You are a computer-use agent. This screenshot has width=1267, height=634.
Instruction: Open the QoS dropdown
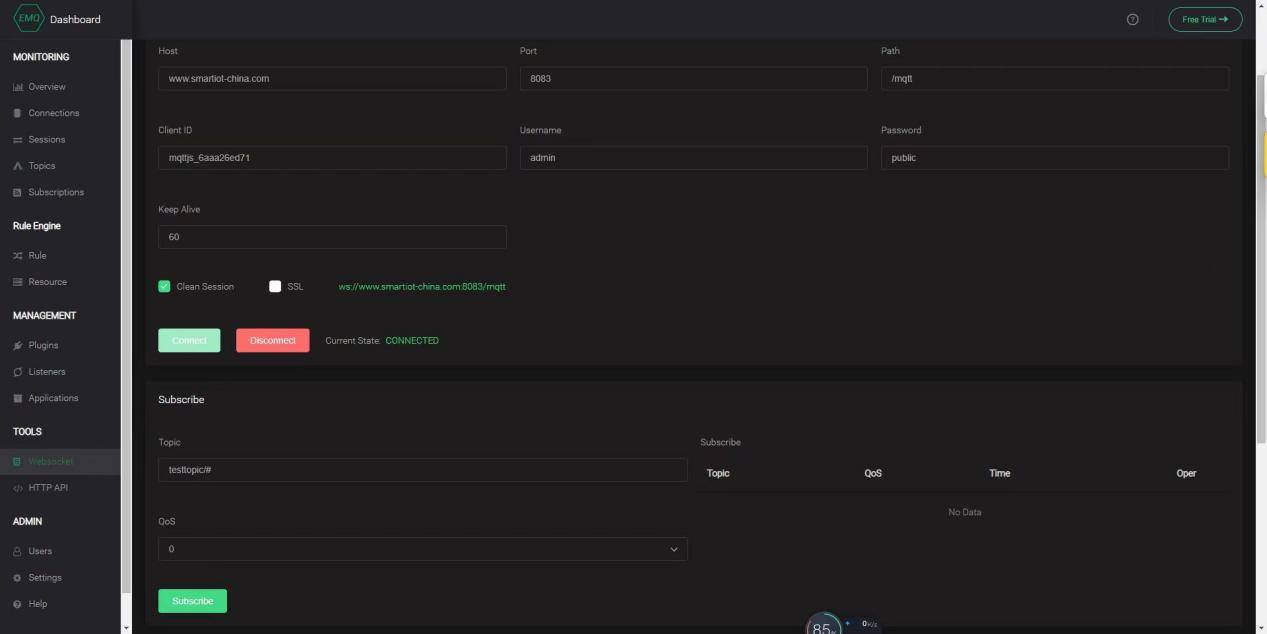[x=422, y=549]
